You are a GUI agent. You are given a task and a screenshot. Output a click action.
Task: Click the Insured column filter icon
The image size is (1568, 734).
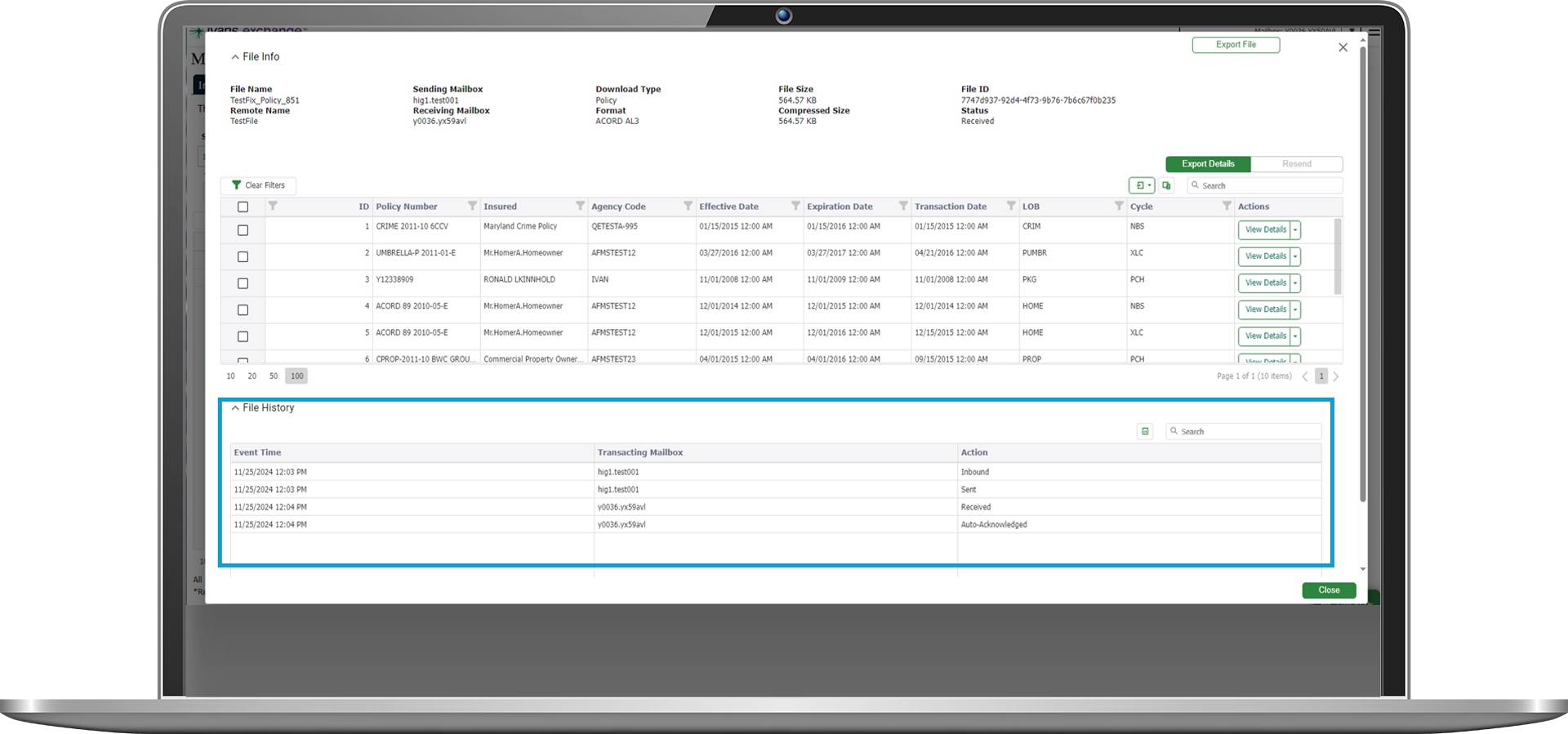tap(580, 206)
